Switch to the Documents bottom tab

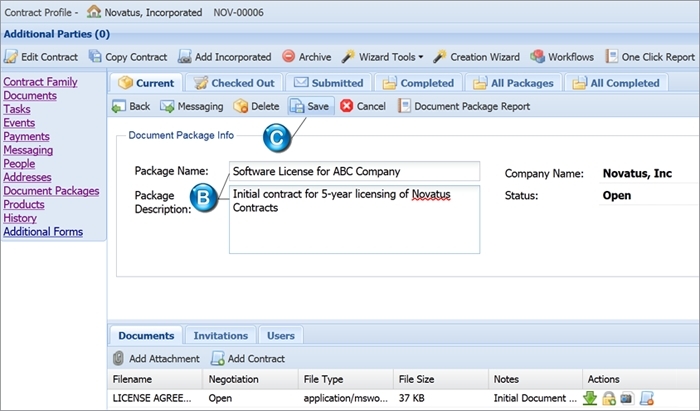click(x=146, y=335)
